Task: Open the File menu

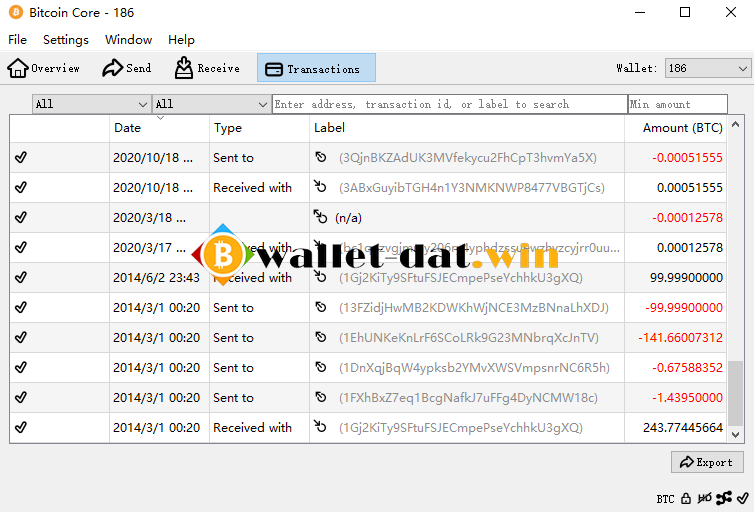Action: pos(17,39)
